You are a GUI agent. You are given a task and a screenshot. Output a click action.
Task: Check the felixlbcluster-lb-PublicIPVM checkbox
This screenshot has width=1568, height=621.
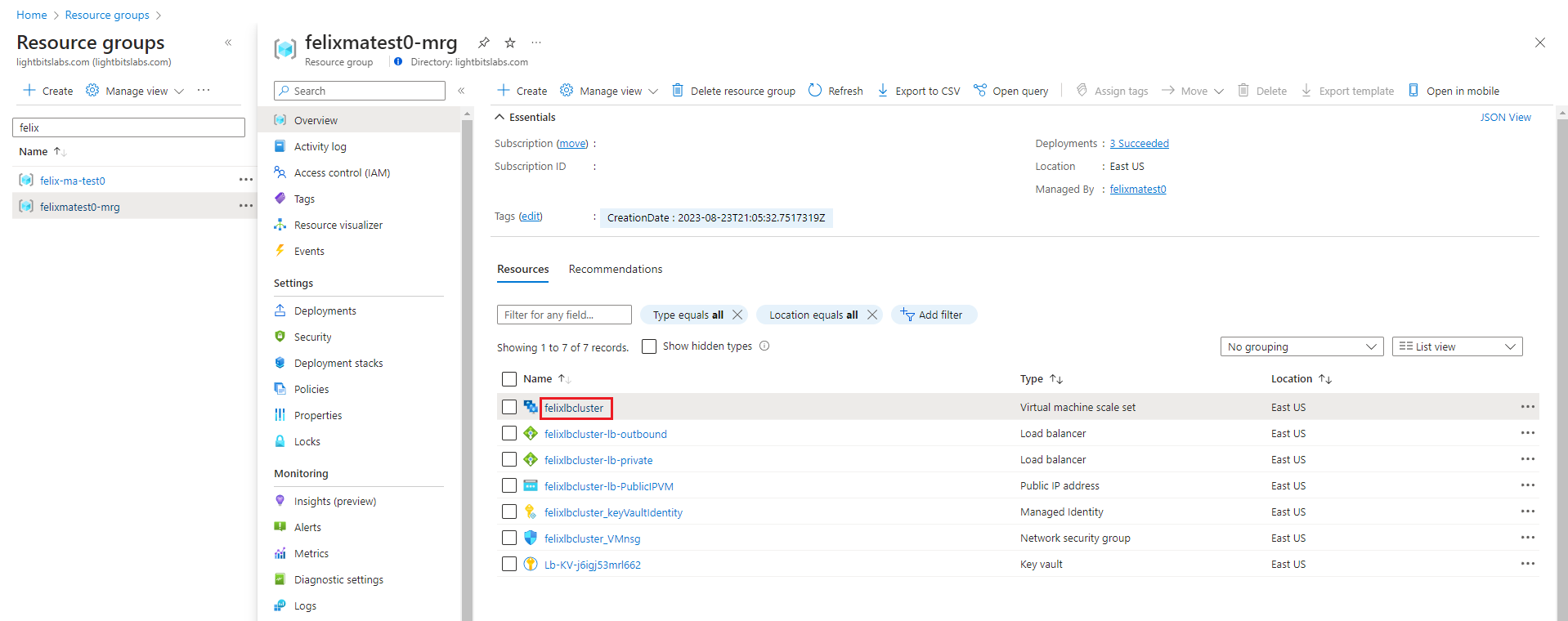(509, 485)
